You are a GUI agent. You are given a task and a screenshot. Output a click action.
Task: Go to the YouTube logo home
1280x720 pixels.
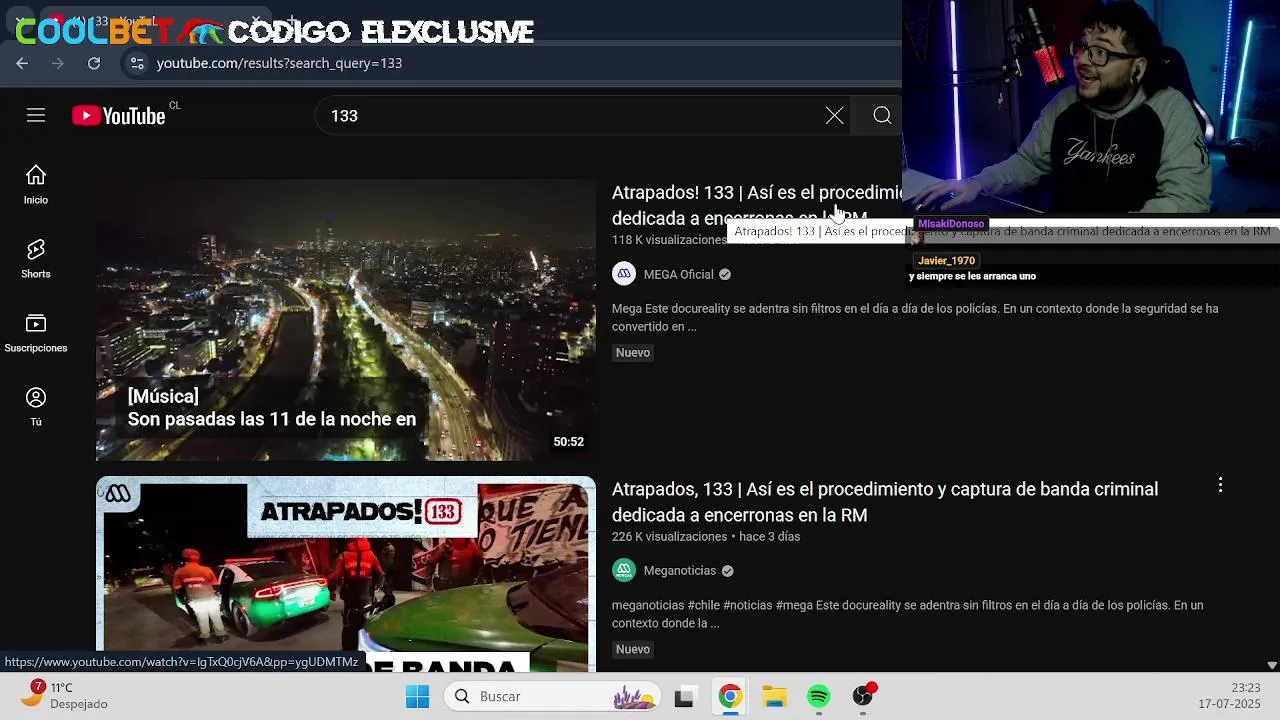(119, 116)
